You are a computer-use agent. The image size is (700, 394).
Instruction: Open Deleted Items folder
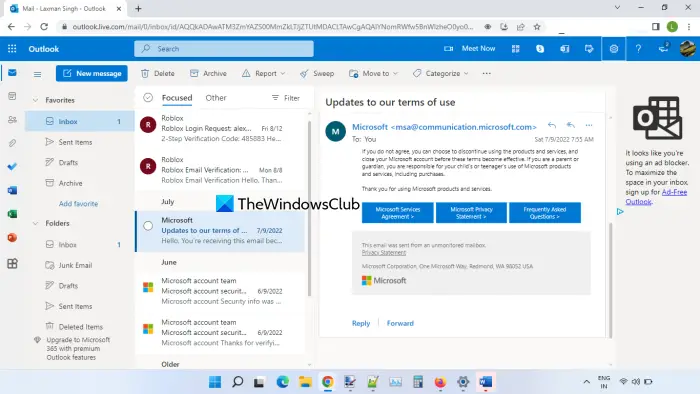coord(80,327)
